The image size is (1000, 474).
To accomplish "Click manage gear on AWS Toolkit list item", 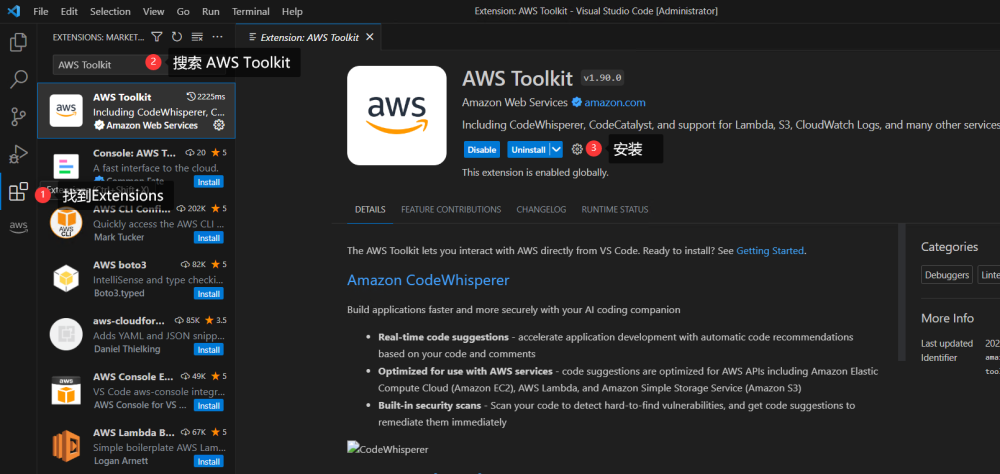I will click(219, 125).
